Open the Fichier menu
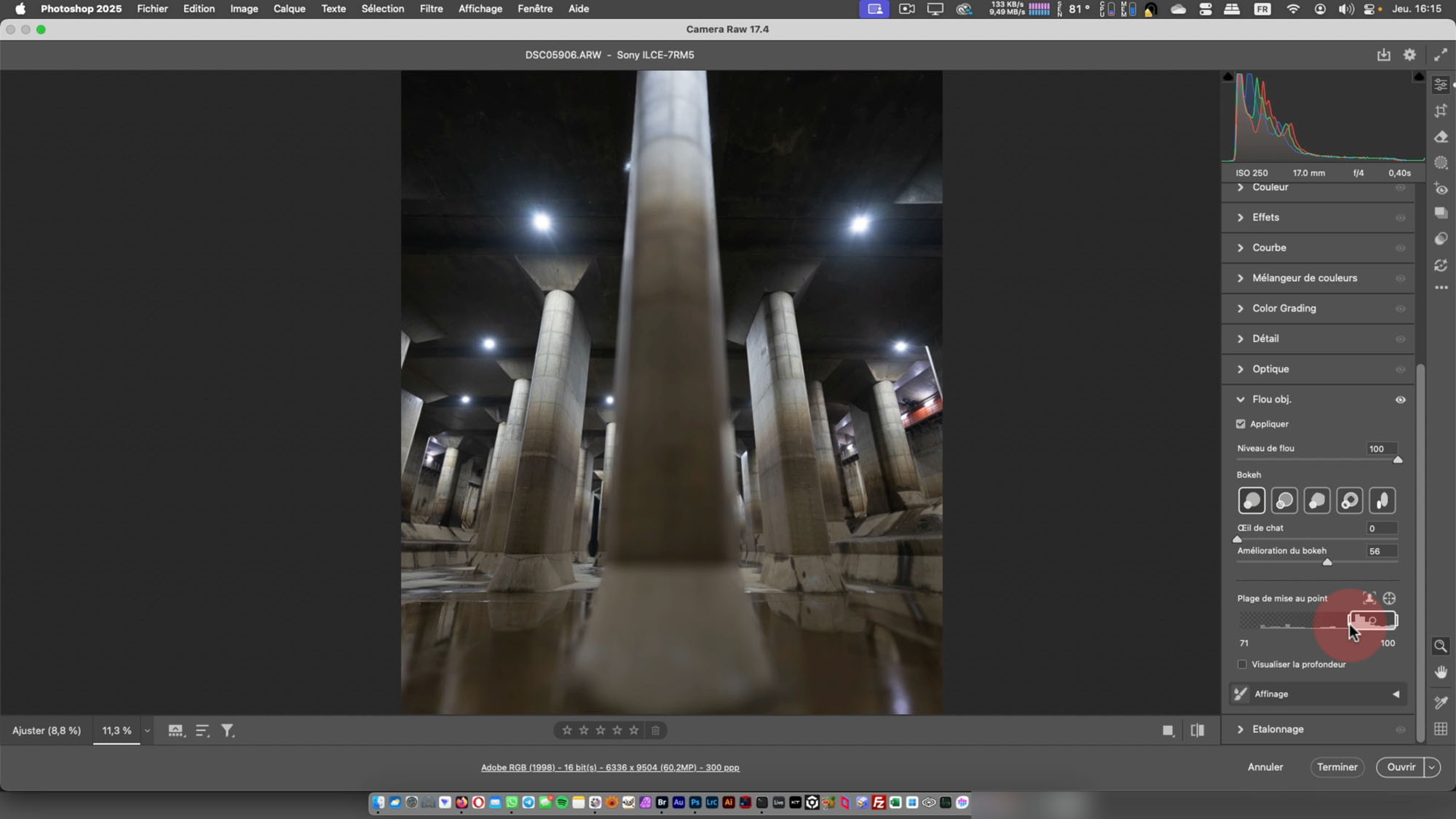1456x819 pixels. point(152,9)
